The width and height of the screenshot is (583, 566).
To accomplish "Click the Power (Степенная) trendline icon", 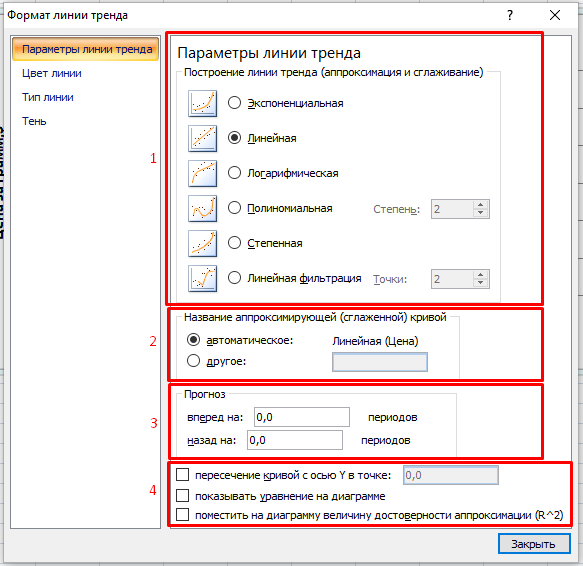I will [x=202, y=243].
